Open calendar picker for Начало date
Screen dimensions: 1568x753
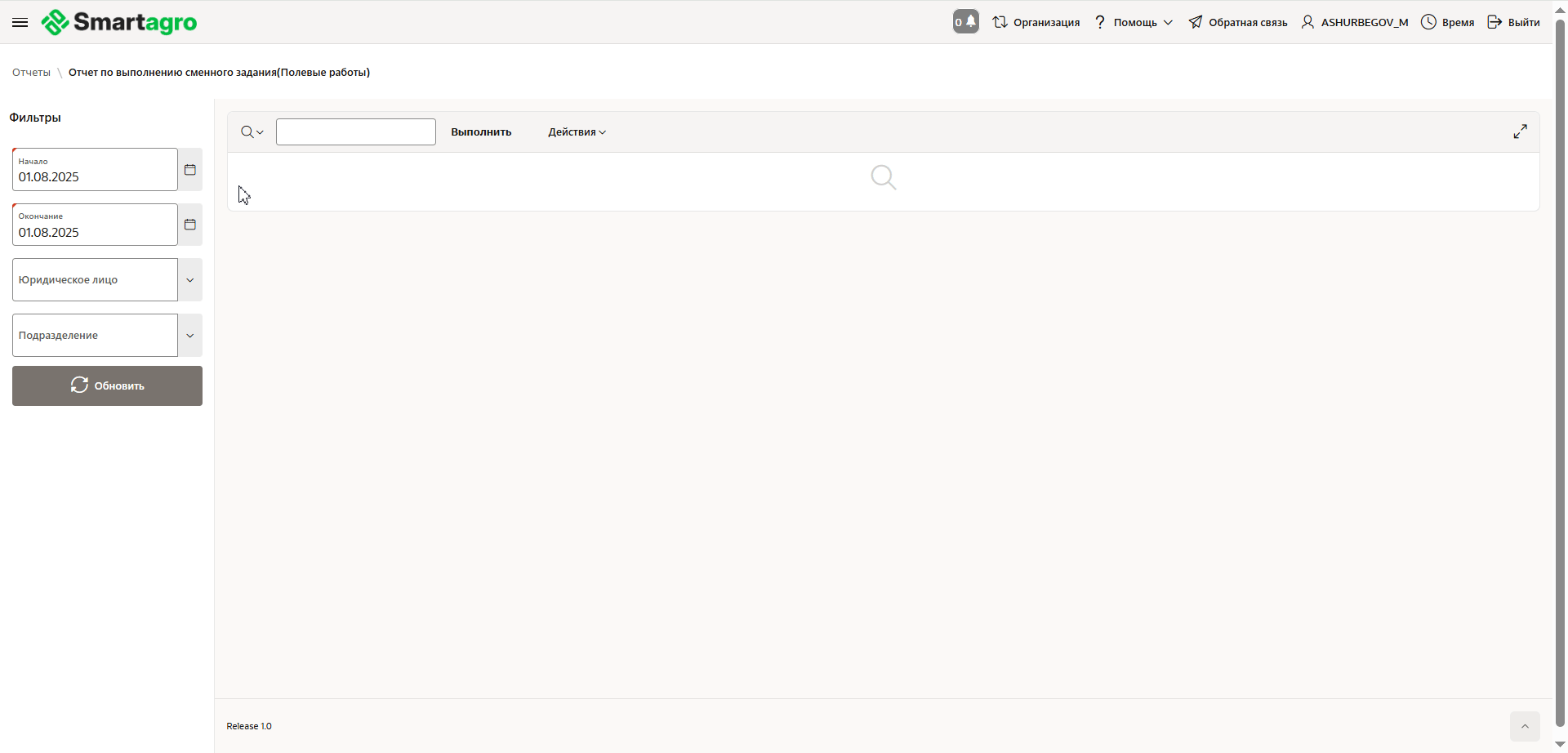click(190, 170)
